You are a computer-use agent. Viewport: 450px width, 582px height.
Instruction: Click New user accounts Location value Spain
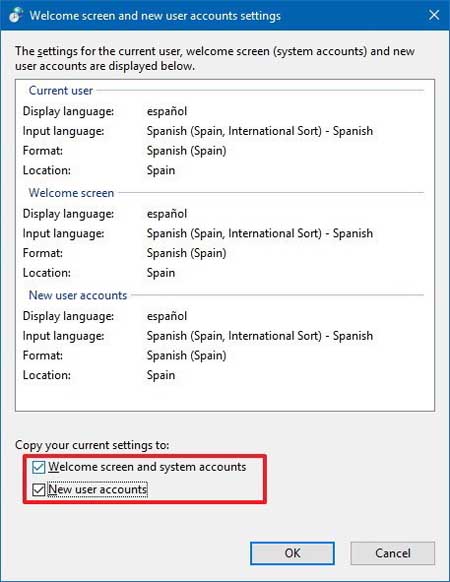(161, 375)
